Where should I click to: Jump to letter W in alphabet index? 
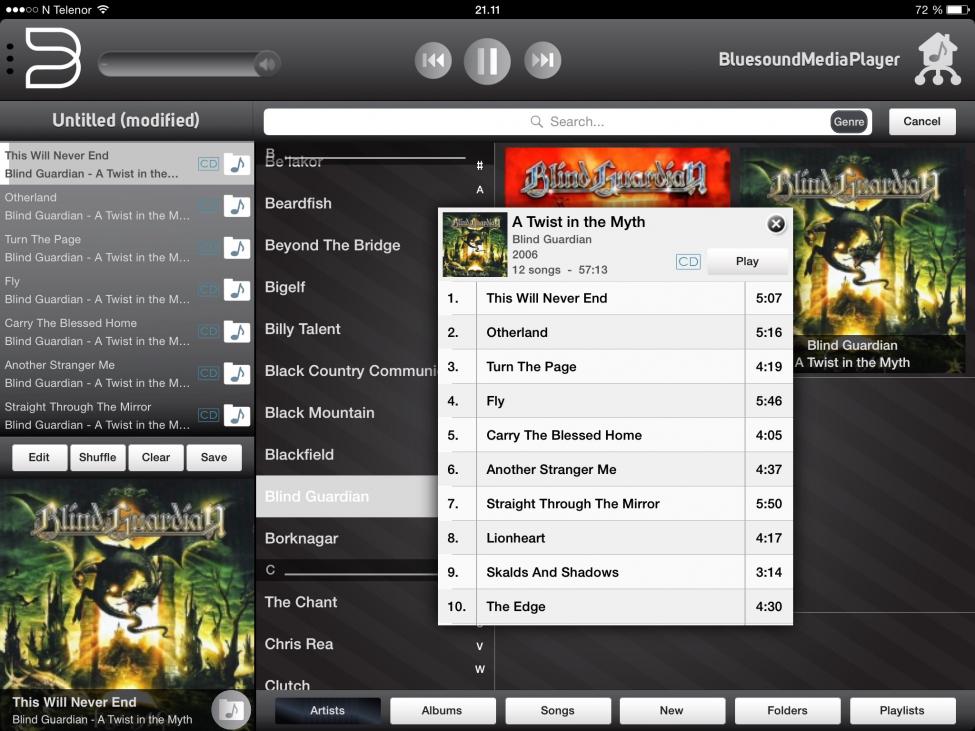[x=479, y=669]
